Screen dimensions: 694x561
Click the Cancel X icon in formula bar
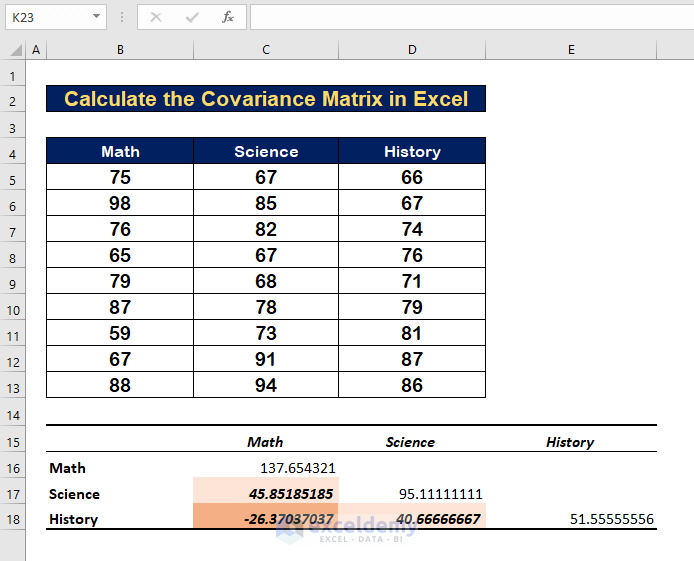point(156,17)
